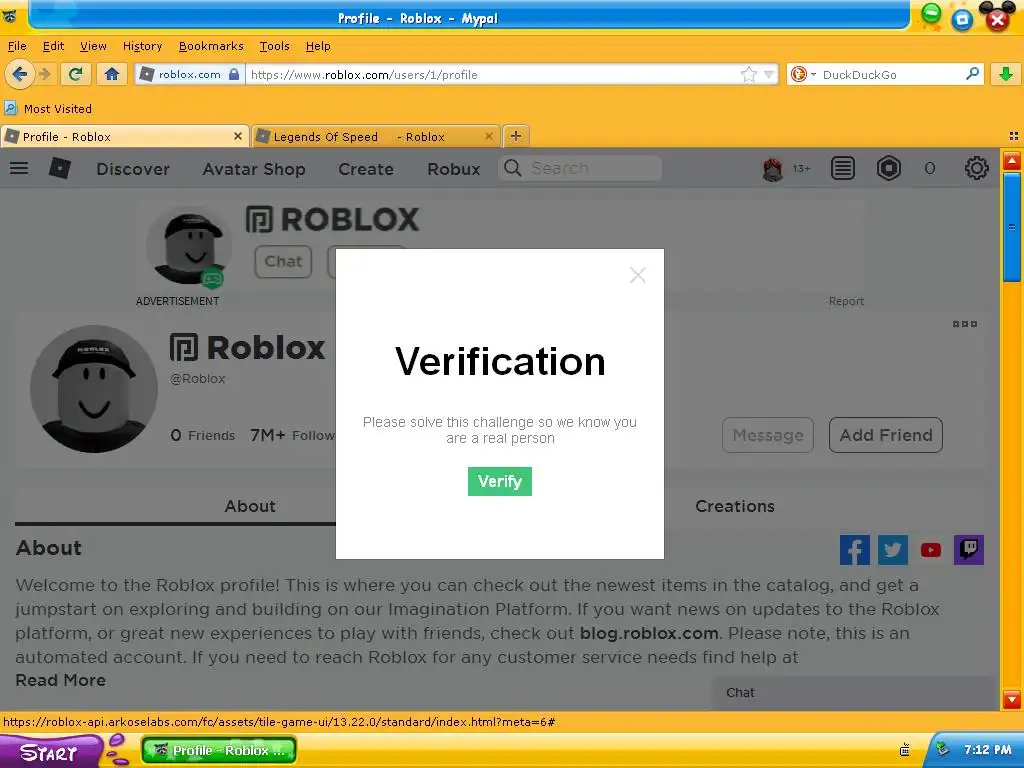Expand the description with Read More
Viewport: 1024px width, 768px height.
pos(61,680)
